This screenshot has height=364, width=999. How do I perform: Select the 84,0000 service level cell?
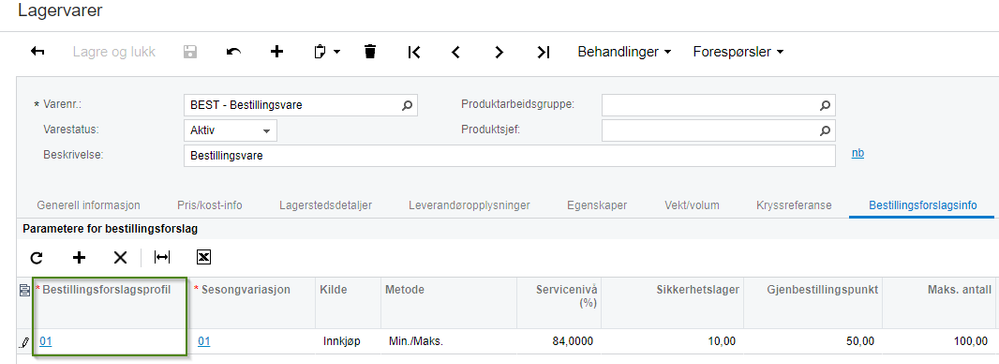[559, 342]
